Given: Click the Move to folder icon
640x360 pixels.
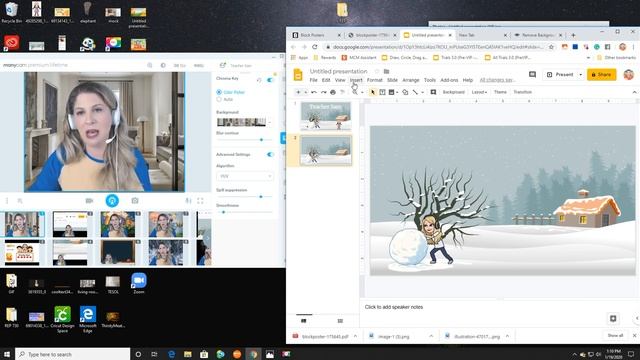Looking at the screenshot, I should 386,71.
